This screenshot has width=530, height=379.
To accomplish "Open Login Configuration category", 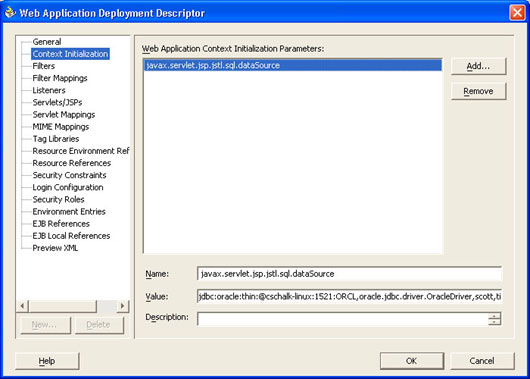I will pyautogui.click(x=68, y=187).
